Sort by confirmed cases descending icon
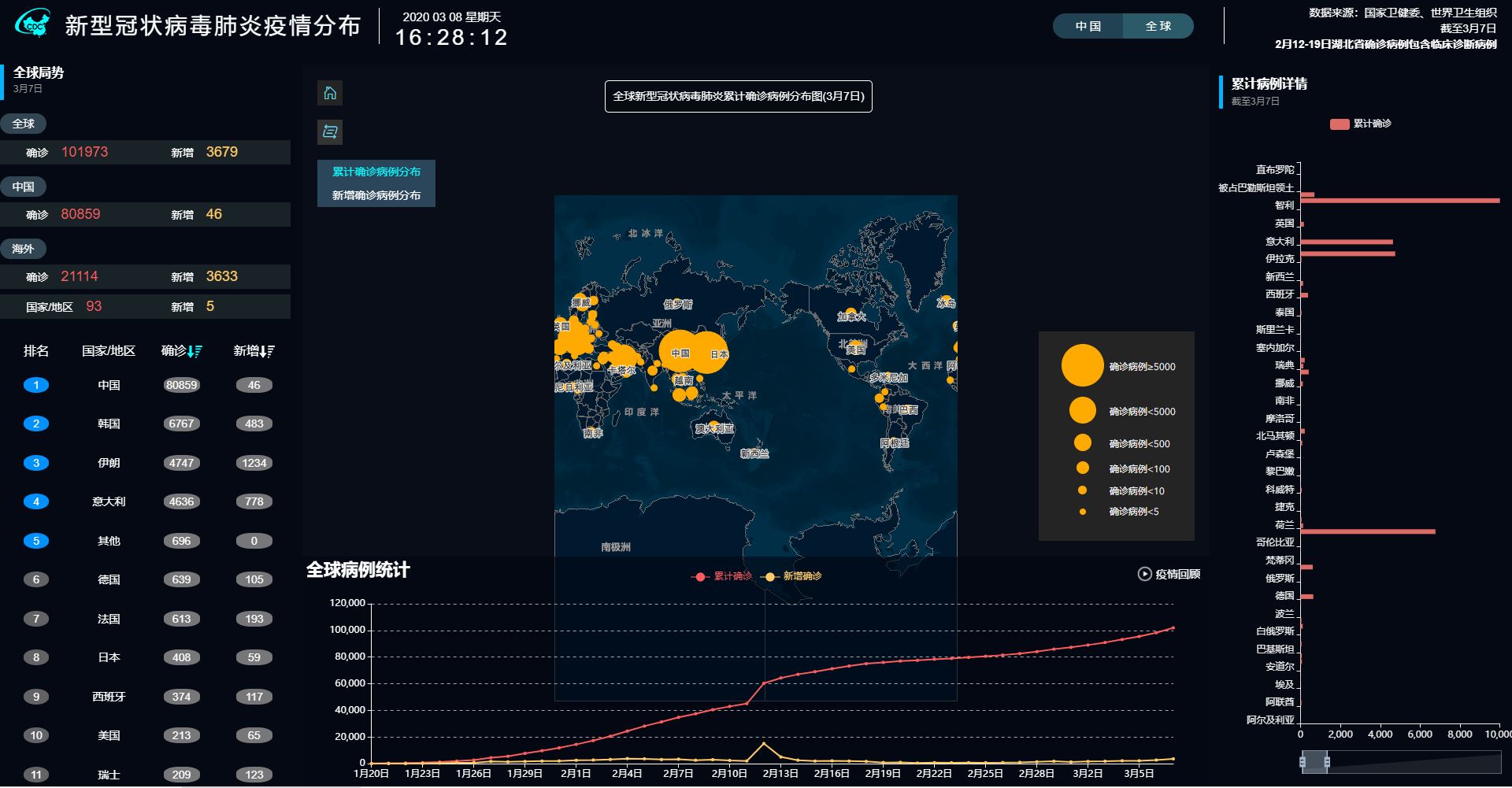The height and width of the screenshot is (788, 1512). [x=195, y=351]
